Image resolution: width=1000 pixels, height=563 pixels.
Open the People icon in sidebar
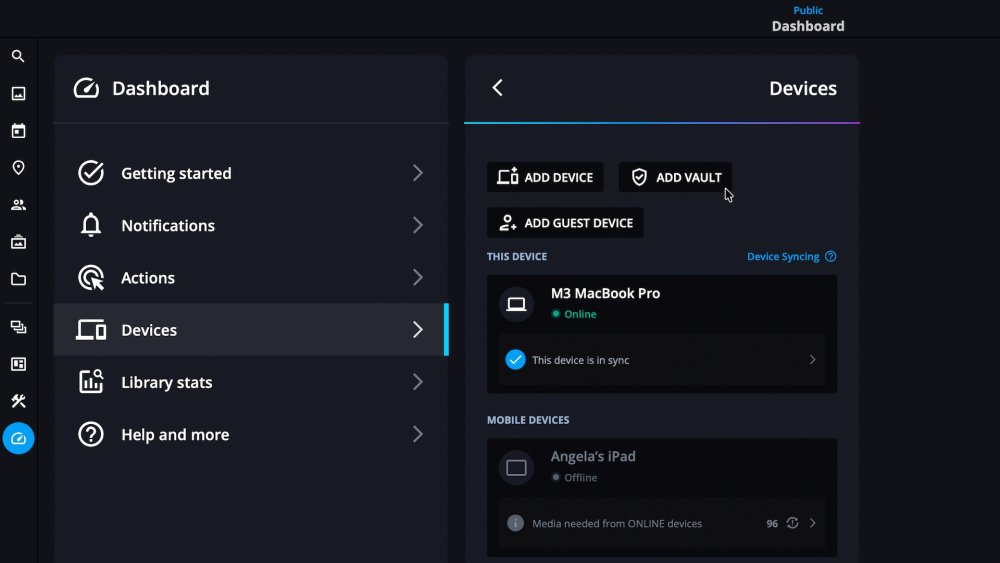(x=18, y=205)
